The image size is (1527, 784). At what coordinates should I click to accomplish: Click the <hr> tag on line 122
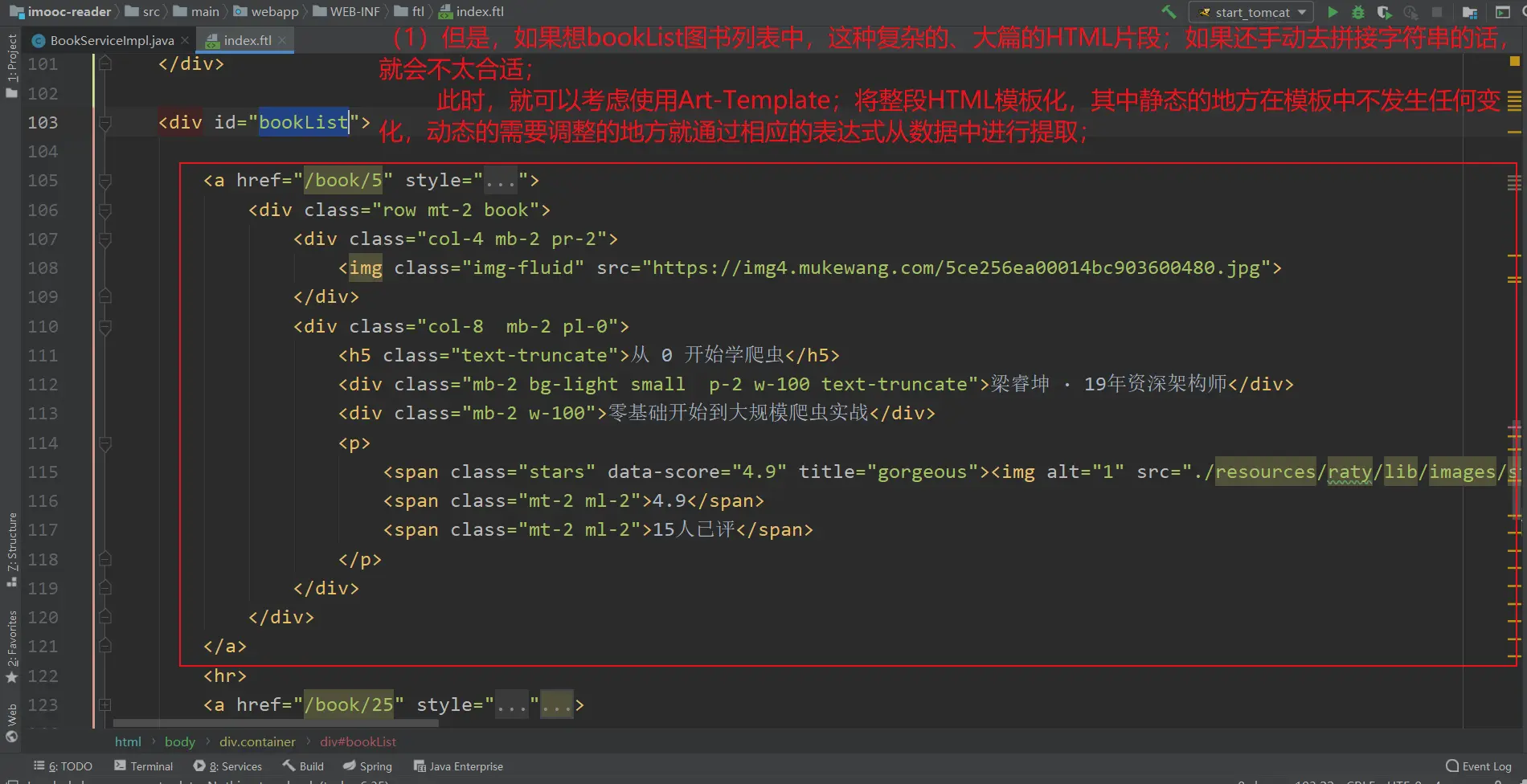click(225, 676)
